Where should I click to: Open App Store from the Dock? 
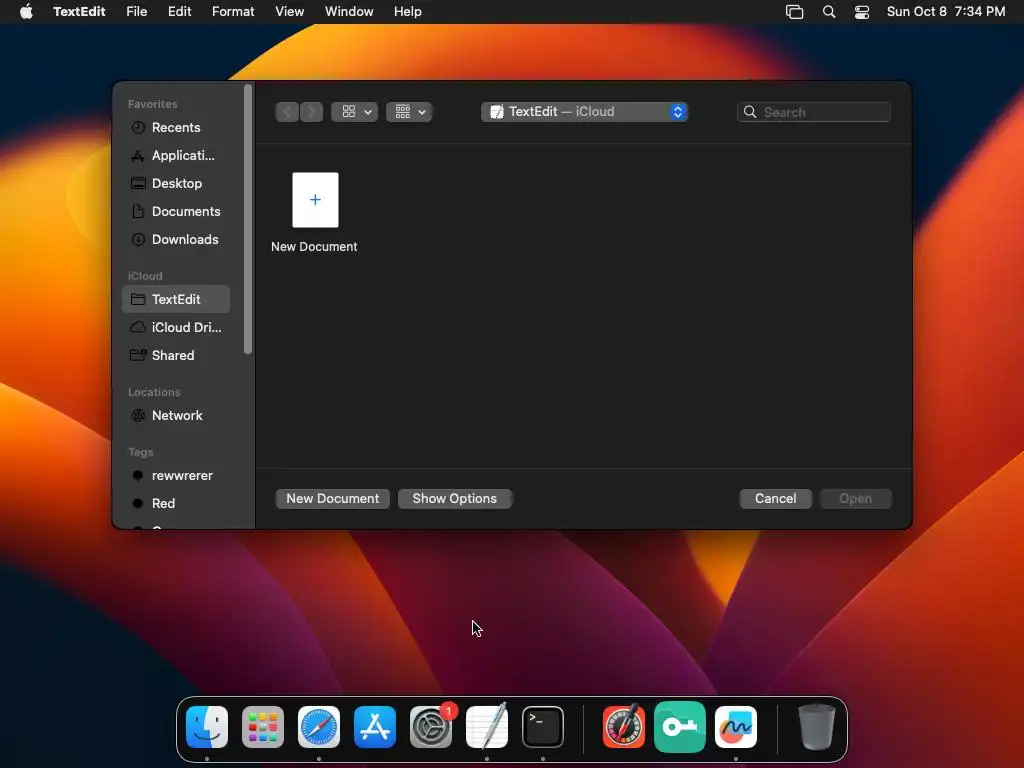[x=375, y=727]
